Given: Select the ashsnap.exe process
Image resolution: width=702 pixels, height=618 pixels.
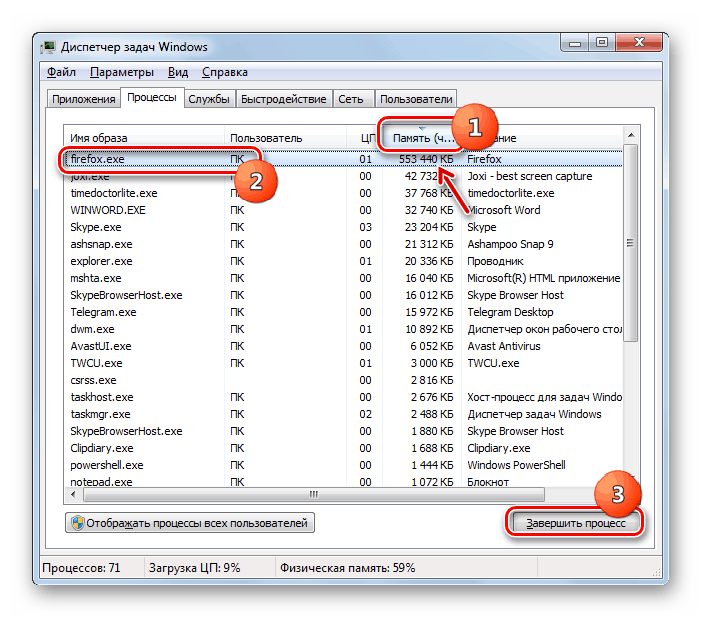Looking at the screenshot, I should click(x=343, y=245).
